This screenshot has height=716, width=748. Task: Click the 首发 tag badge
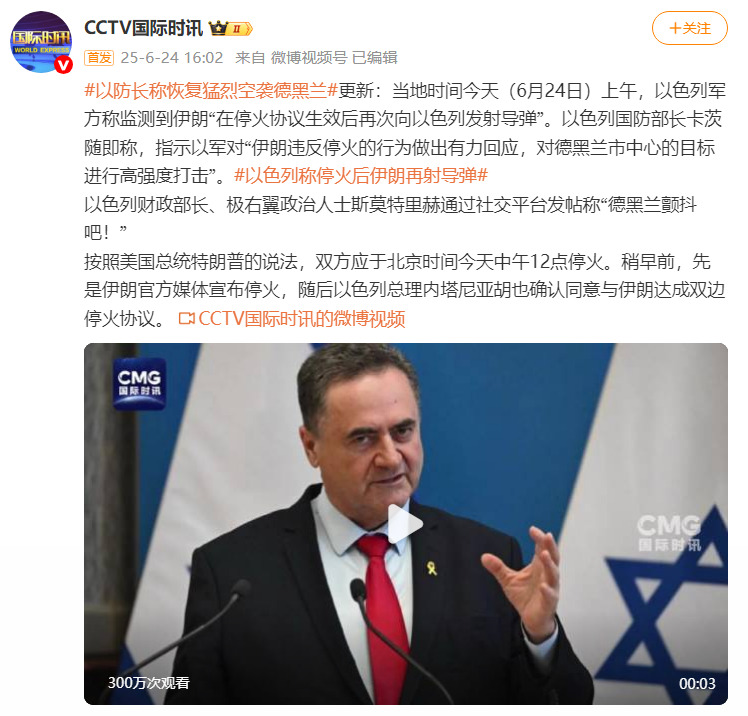[99, 58]
